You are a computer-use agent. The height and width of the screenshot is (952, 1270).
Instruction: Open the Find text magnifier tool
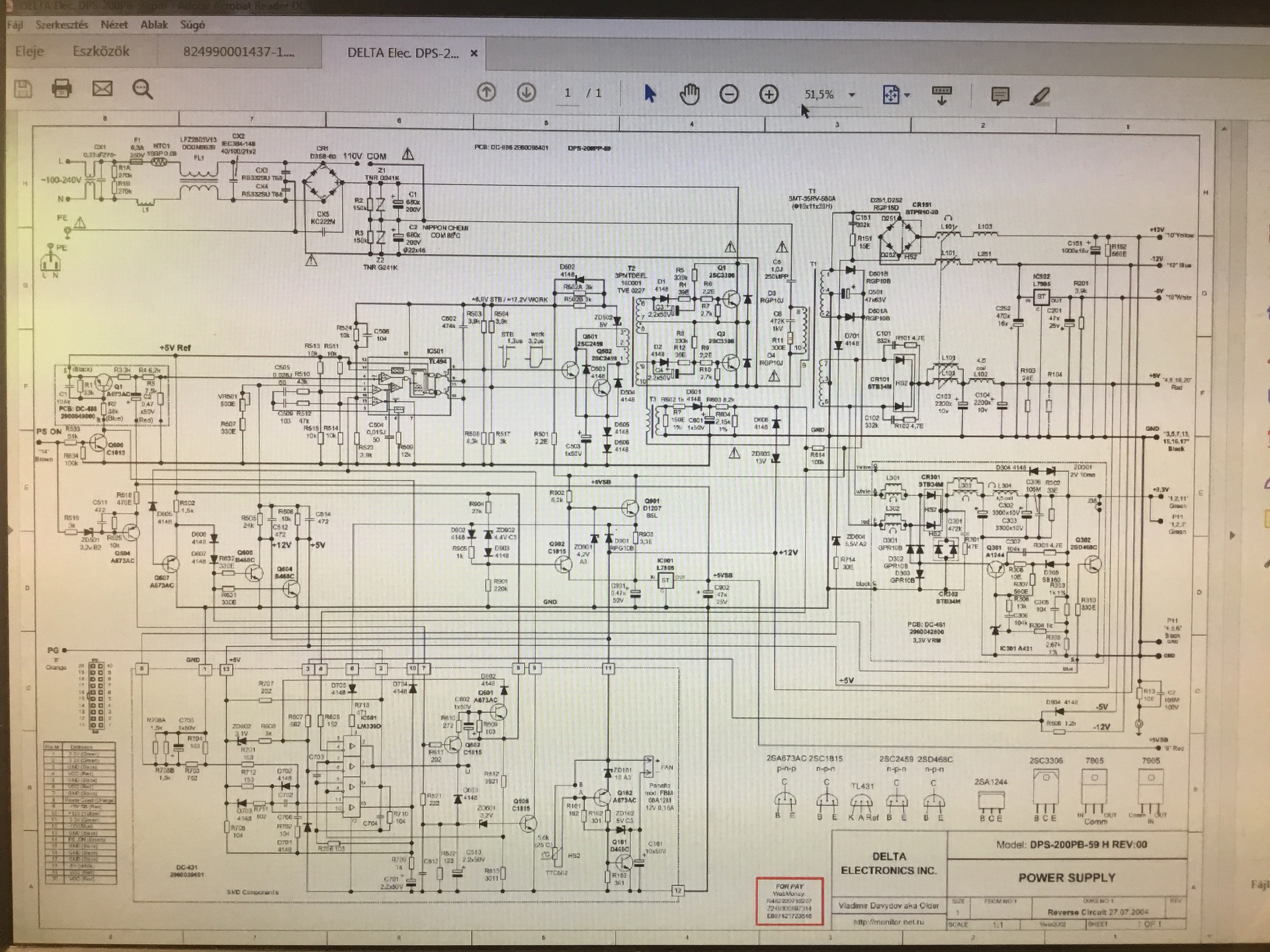142,89
